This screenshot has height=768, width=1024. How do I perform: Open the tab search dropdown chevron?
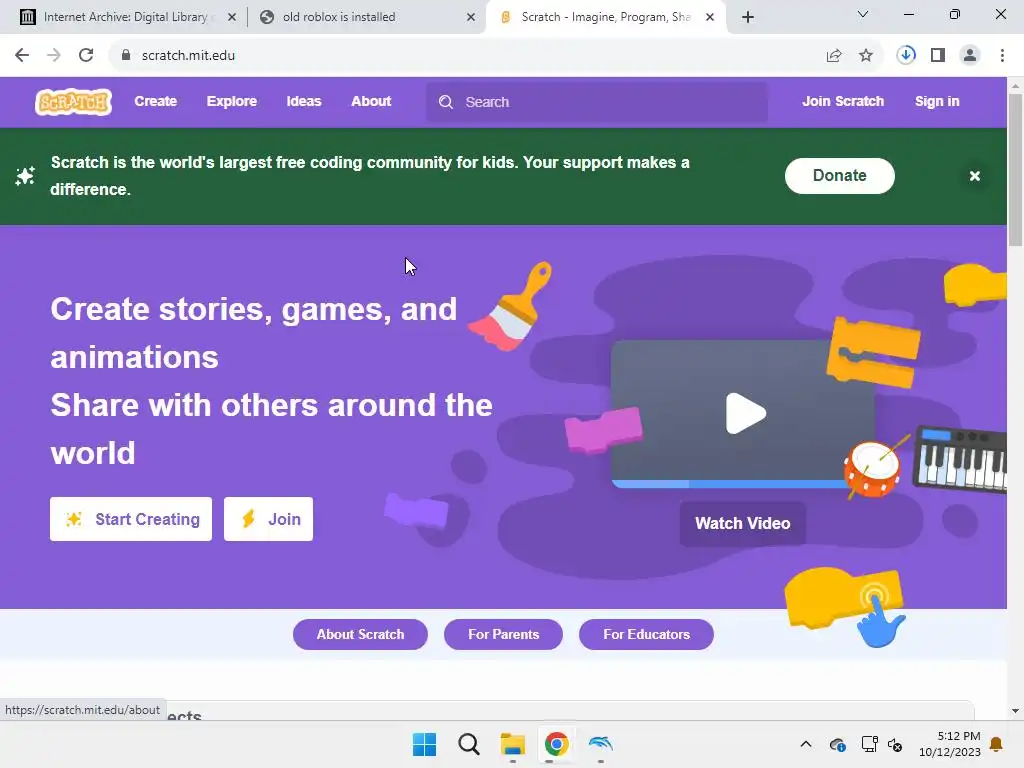coord(863,14)
